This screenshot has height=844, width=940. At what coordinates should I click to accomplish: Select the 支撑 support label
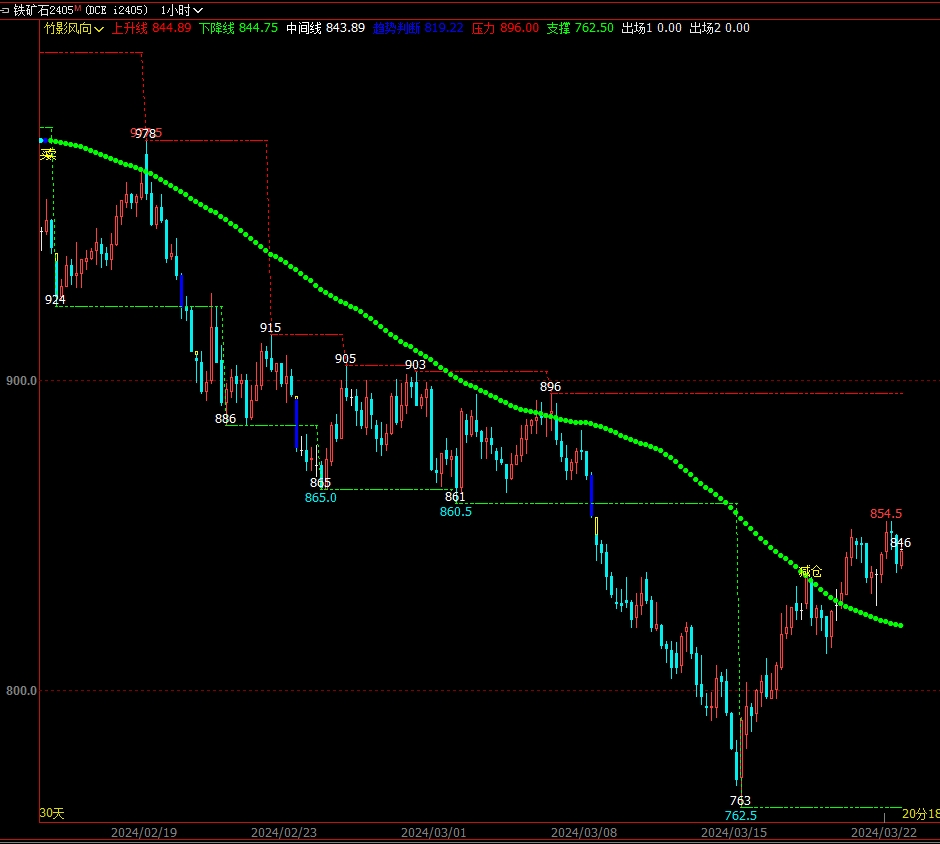[x=558, y=28]
